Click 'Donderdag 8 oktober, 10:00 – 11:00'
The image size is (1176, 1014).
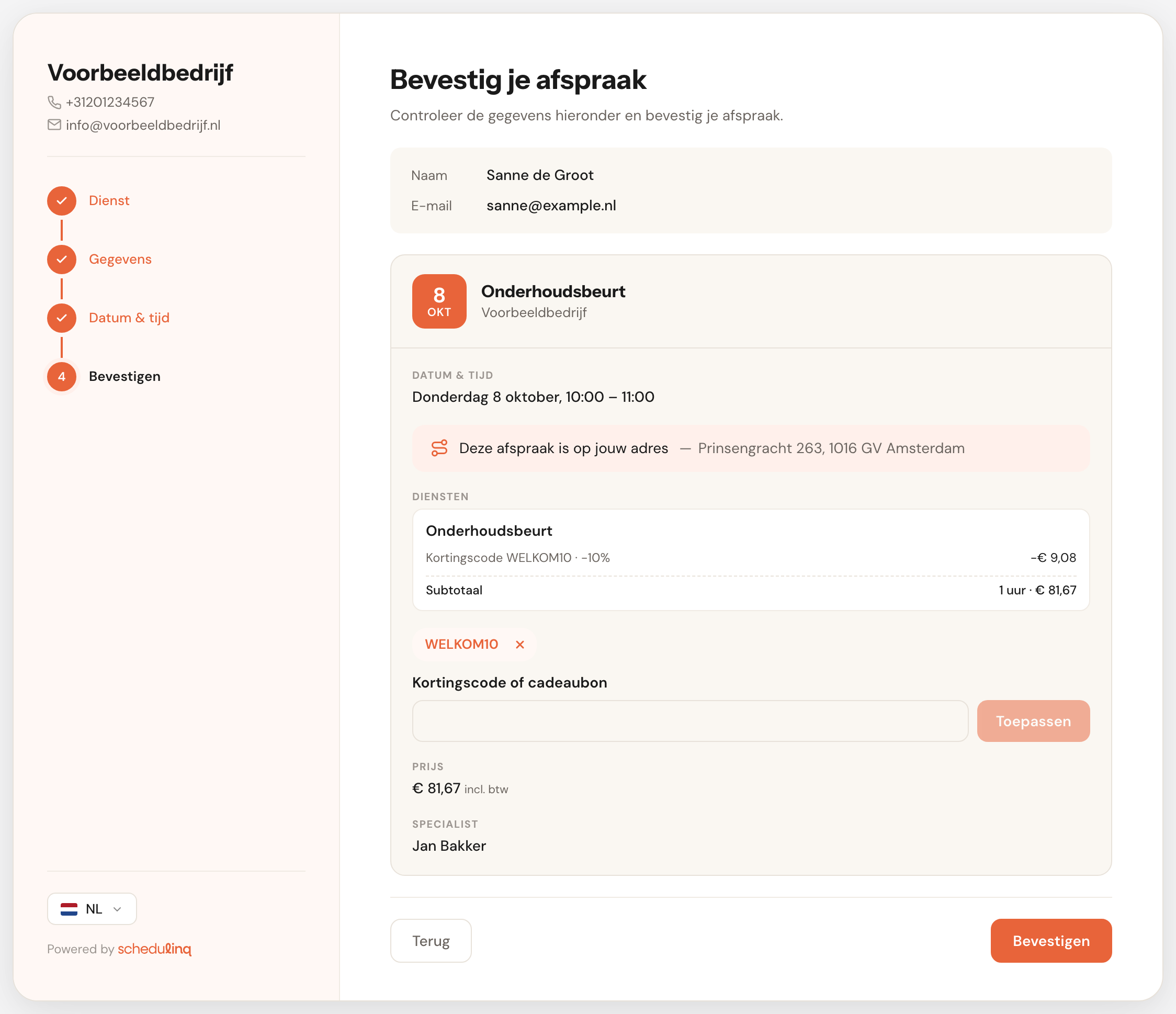click(534, 397)
